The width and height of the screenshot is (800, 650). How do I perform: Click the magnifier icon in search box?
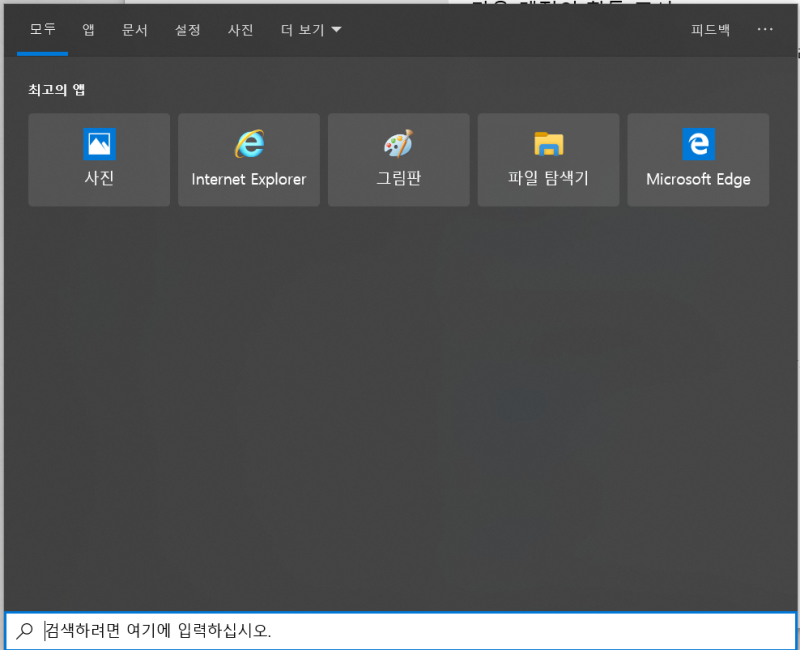coord(24,631)
